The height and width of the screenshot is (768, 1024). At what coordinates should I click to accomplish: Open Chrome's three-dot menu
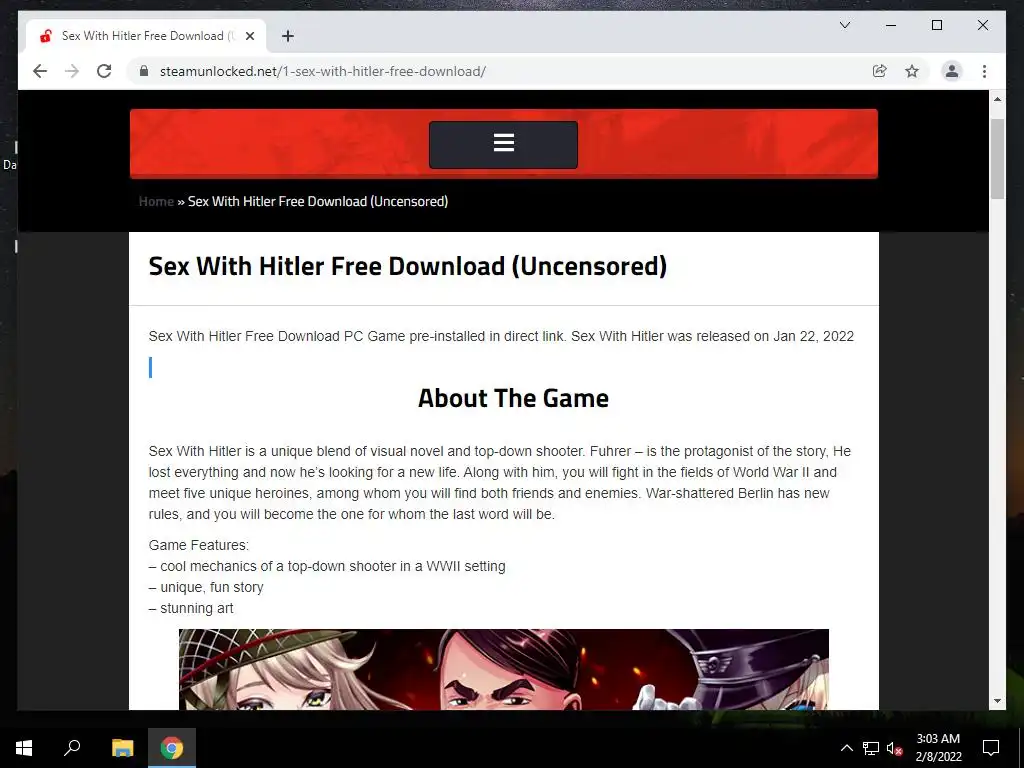[984, 71]
